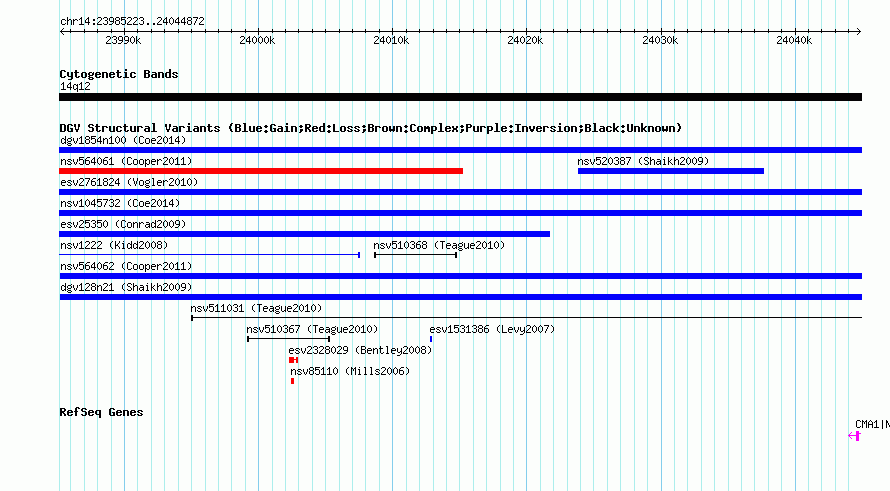Viewport: 890px width, 491px height.
Task: Click the chr14:23985223..24044872 coordinate text
Action: coord(132,21)
